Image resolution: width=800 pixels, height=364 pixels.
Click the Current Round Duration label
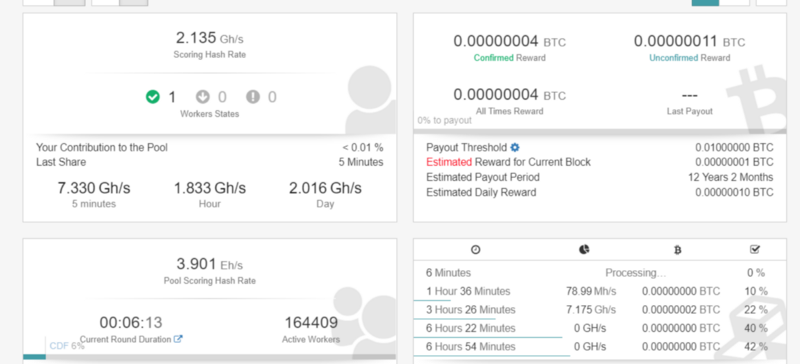126,339
